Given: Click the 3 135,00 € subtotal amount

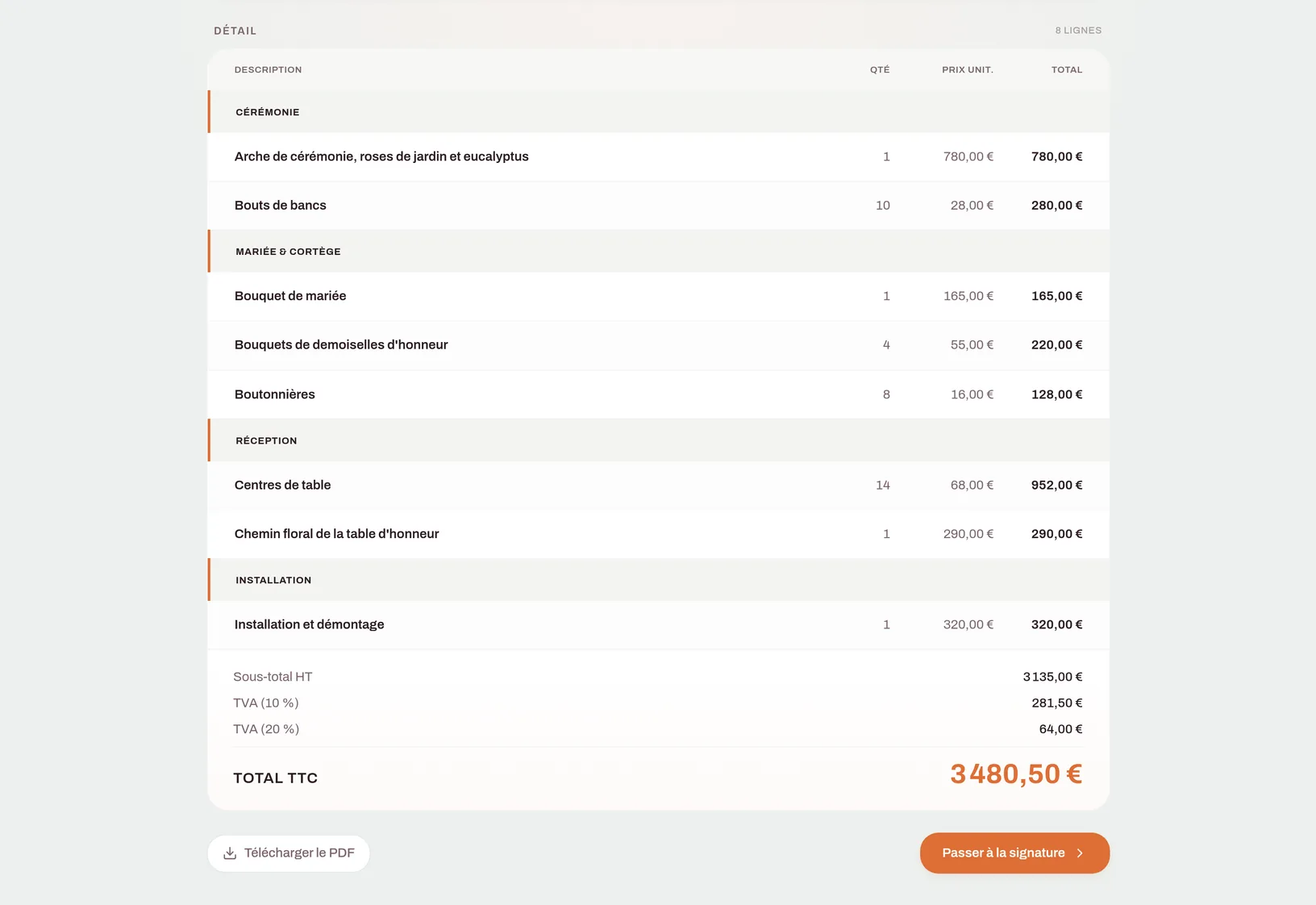Looking at the screenshot, I should pyautogui.click(x=1052, y=677).
